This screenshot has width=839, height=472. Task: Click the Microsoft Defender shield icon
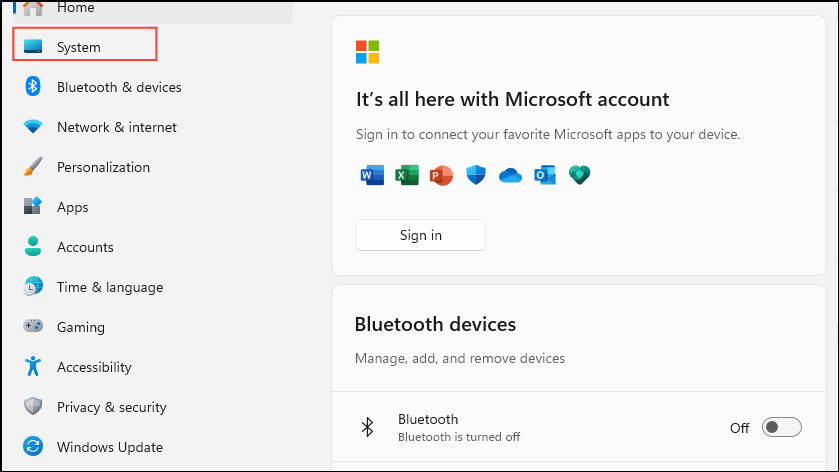(476, 174)
